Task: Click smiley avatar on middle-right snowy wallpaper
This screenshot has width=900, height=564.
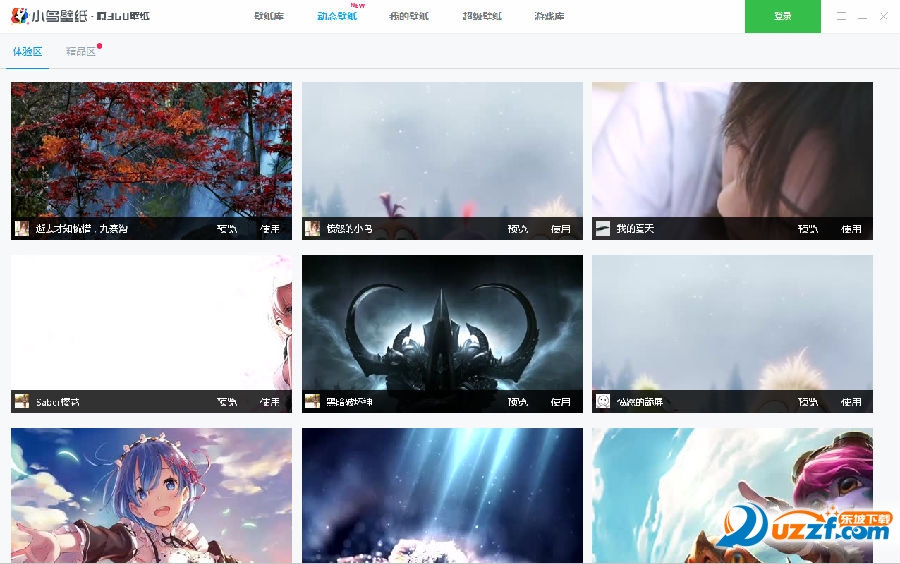Action: point(602,401)
